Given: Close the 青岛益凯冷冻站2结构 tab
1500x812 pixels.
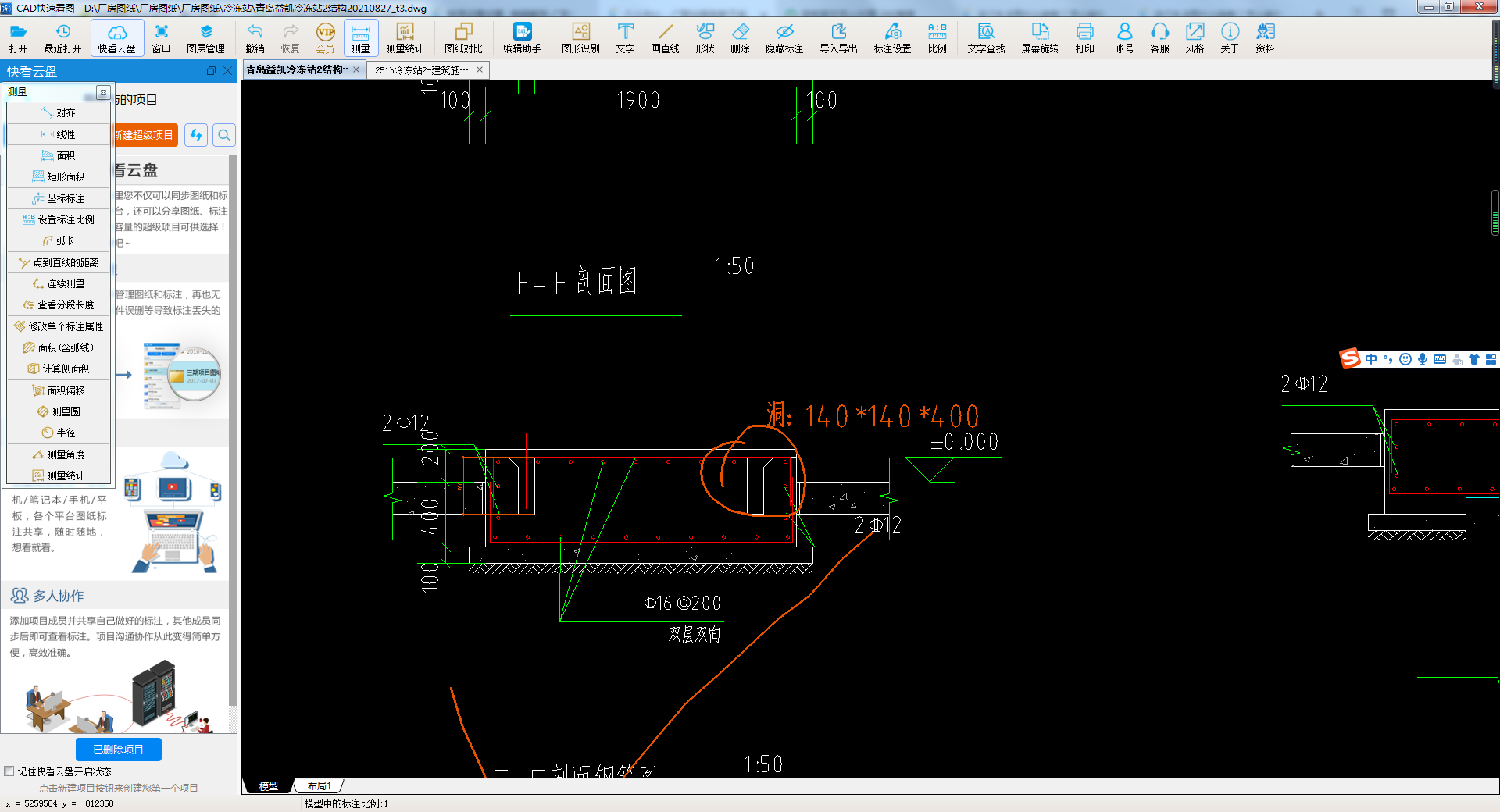Looking at the screenshot, I should pyautogui.click(x=356, y=69).
